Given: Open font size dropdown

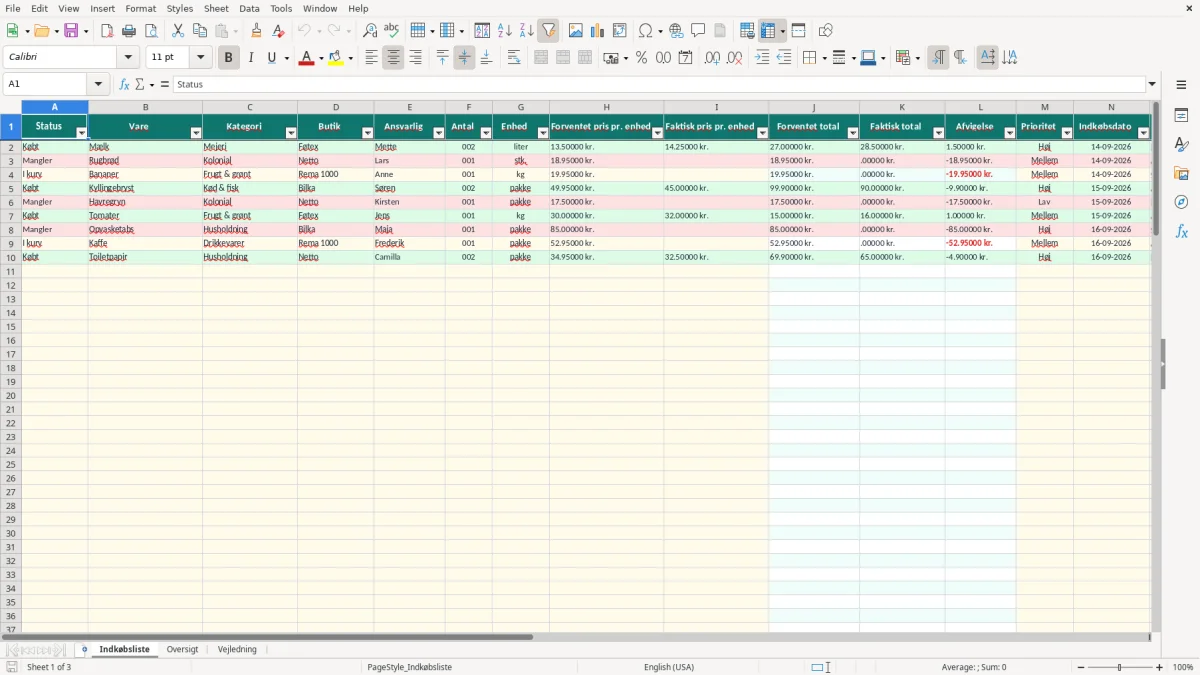Looking at the screenshot, I should 200,58.
